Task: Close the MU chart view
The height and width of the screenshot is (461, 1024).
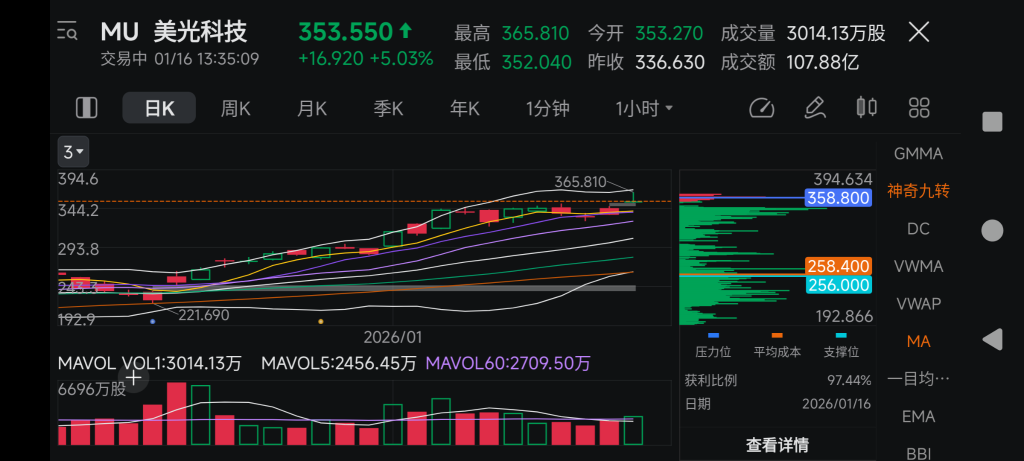Action: (x=919, y=31)
